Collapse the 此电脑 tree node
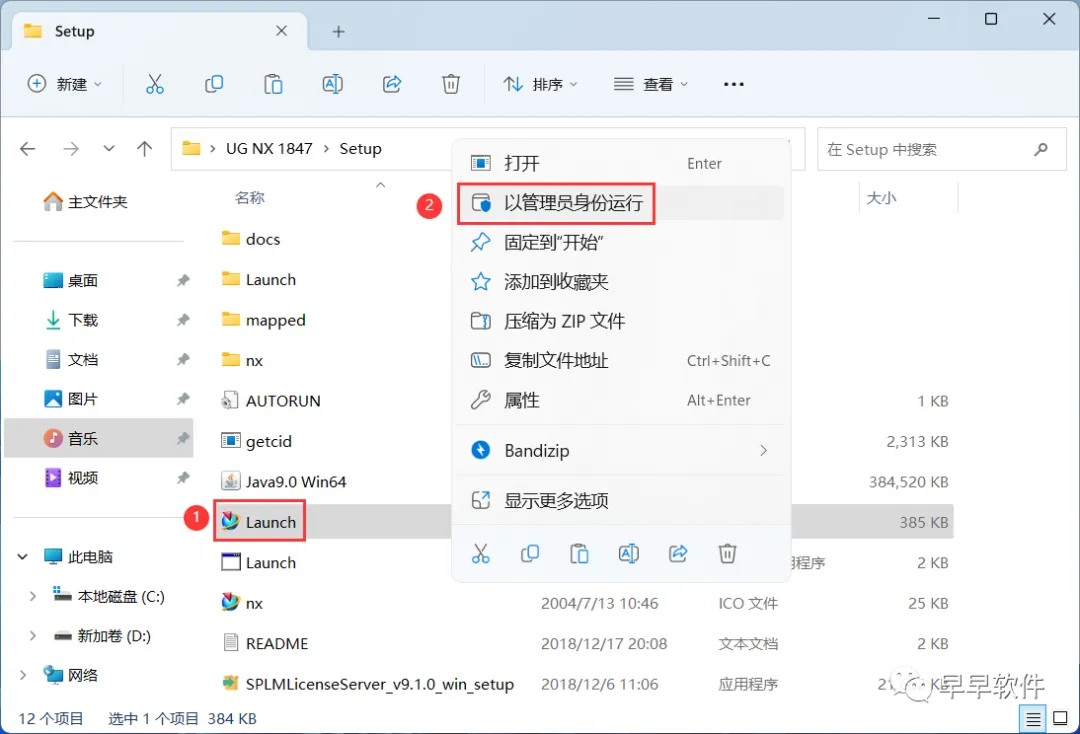 (23, 556)
